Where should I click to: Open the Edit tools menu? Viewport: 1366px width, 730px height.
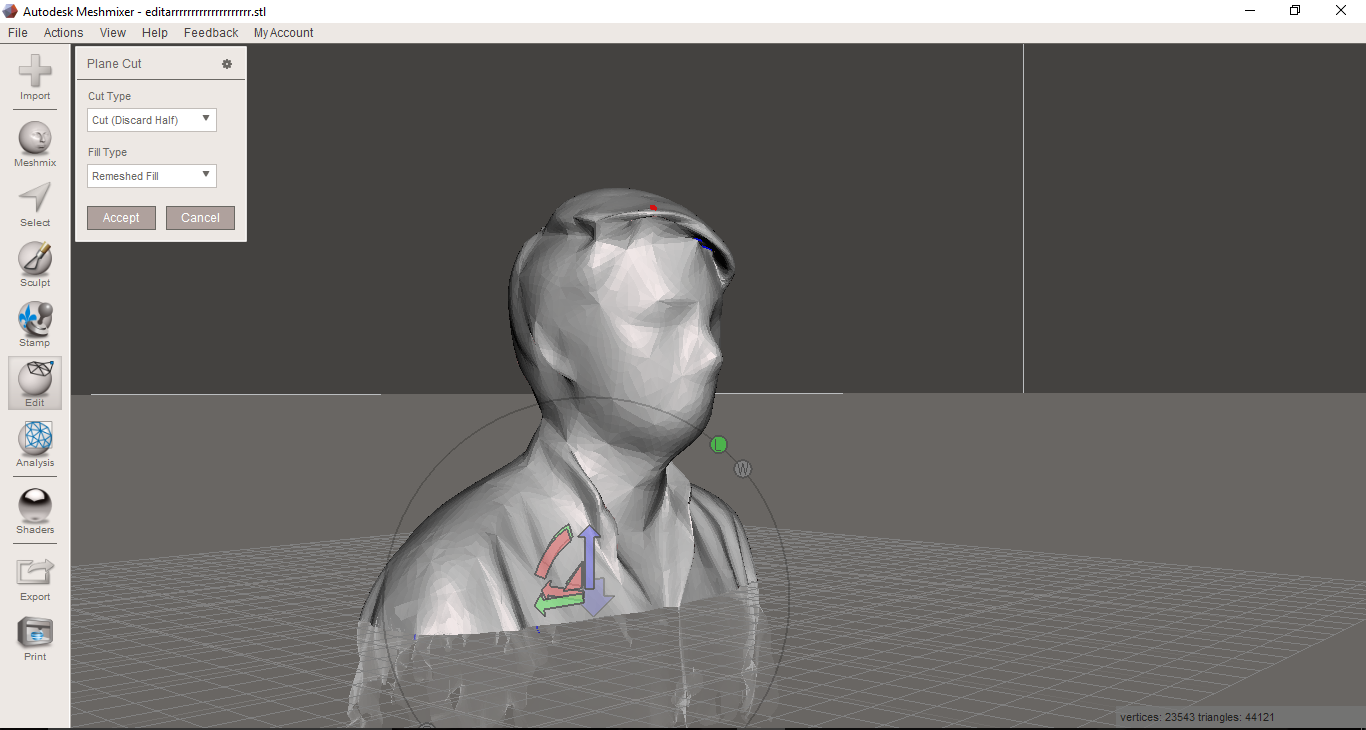35,384
